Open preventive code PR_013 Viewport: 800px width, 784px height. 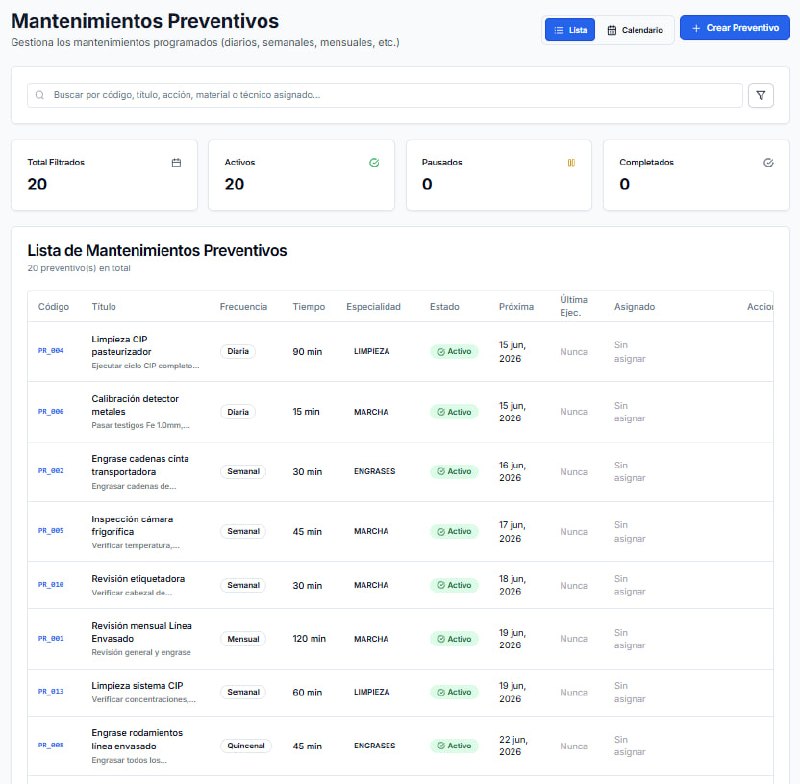[x=51, y=692]
